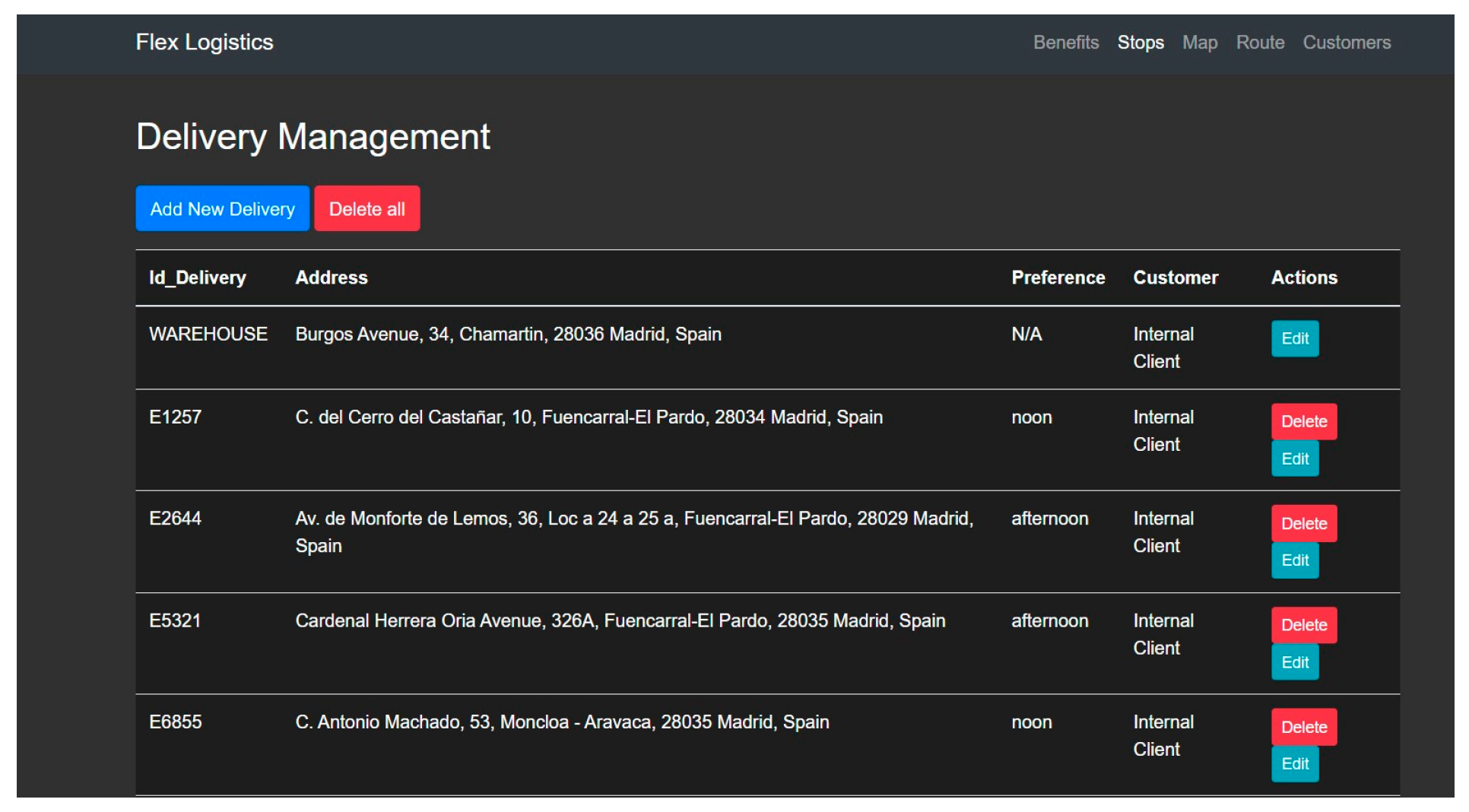The width and height of the screenshot is (1469, 812).
Task: Select the Address column header
Action: click(332, 278)
